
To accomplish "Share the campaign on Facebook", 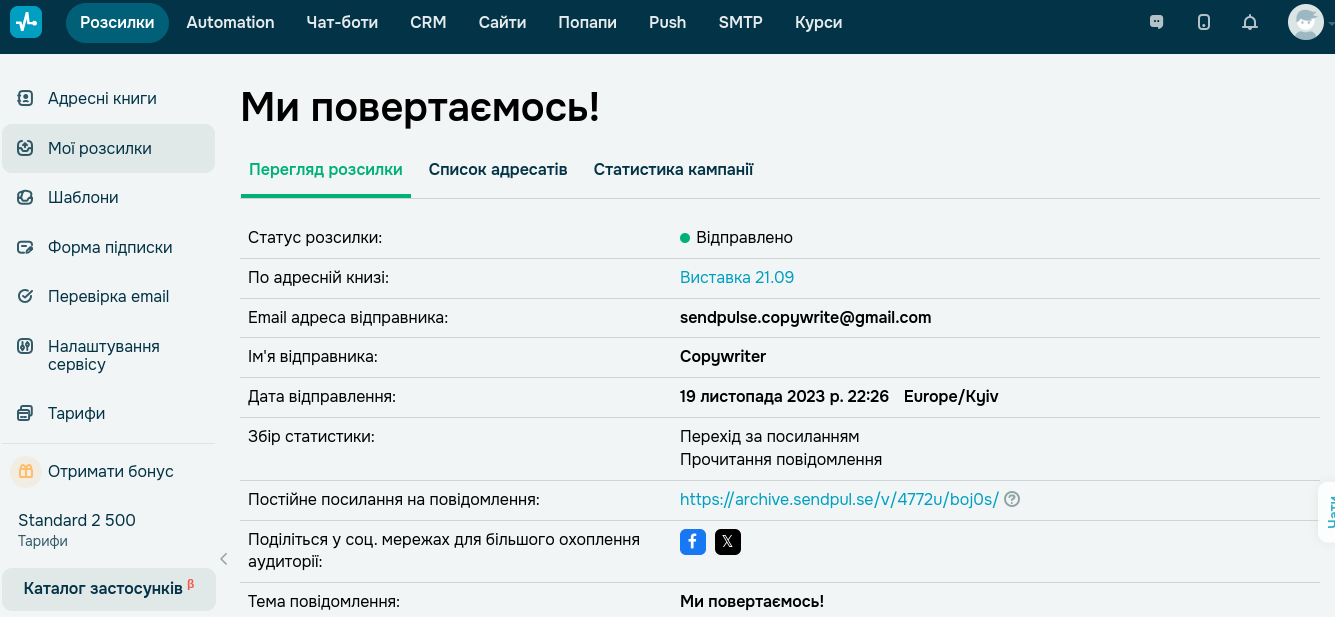I will (x=693, y=541).
